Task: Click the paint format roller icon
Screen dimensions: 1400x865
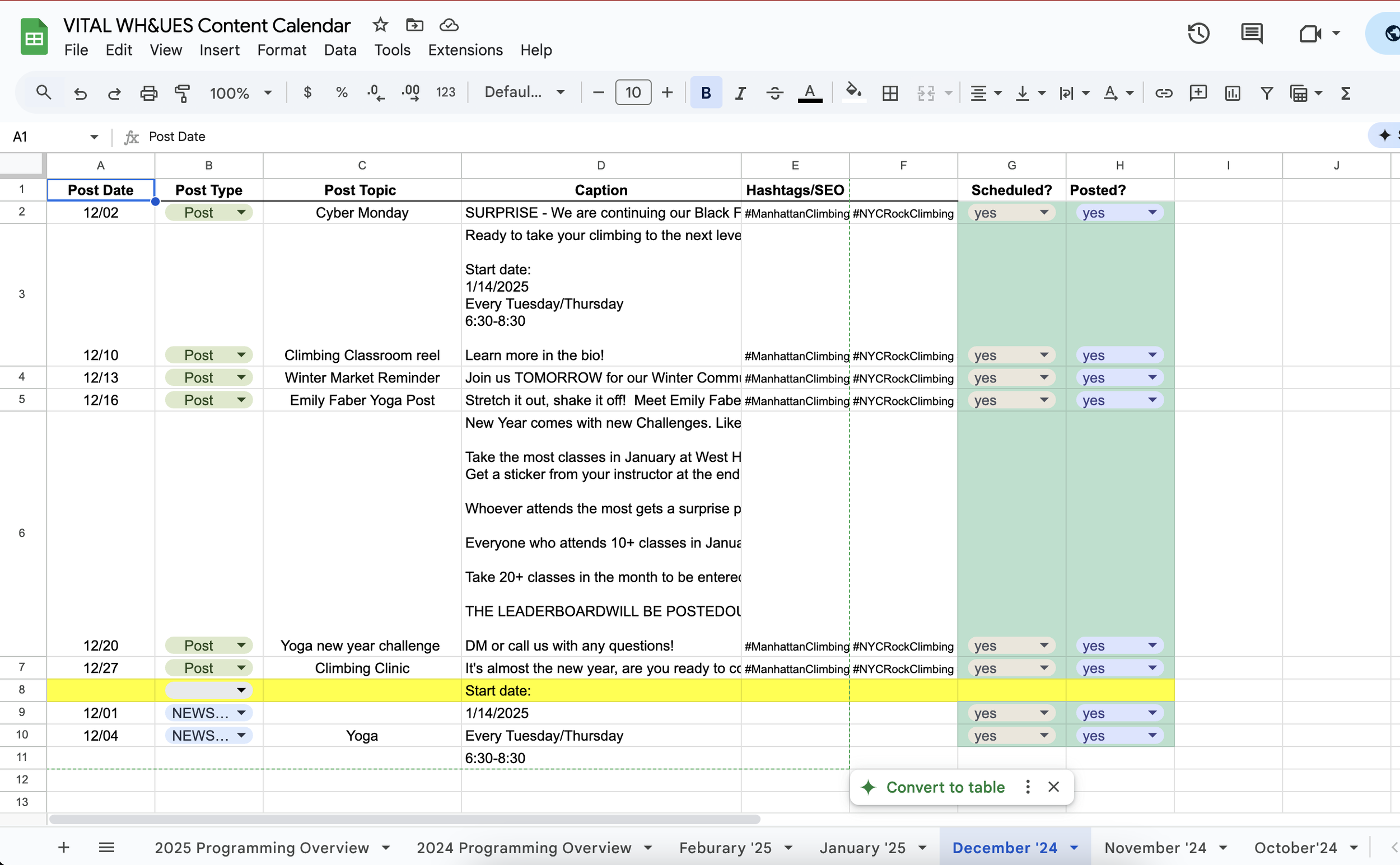Action: pos(182,93)
